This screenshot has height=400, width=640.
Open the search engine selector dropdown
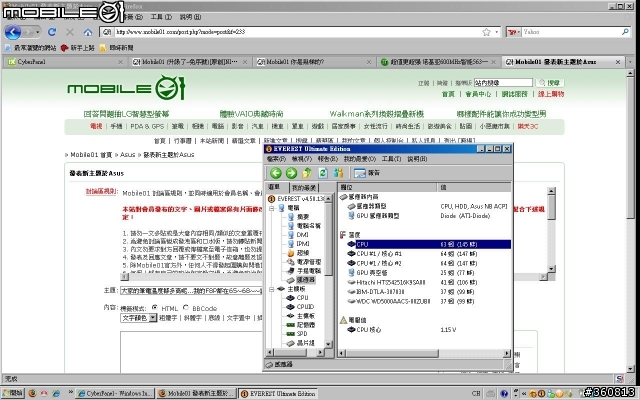513,32
